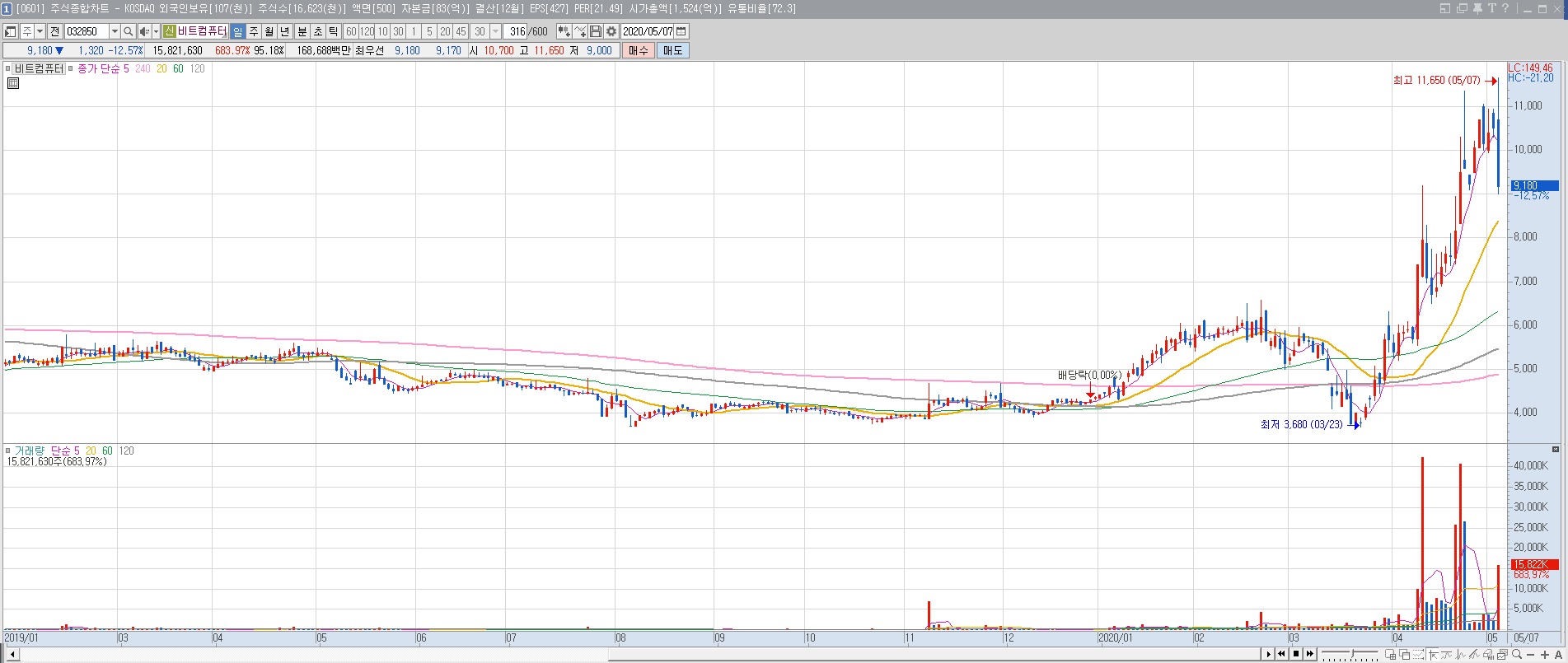Viewport: 1568px width, 663px height.
Task: Select the 60 interval preset
Action: coord(351,31)
